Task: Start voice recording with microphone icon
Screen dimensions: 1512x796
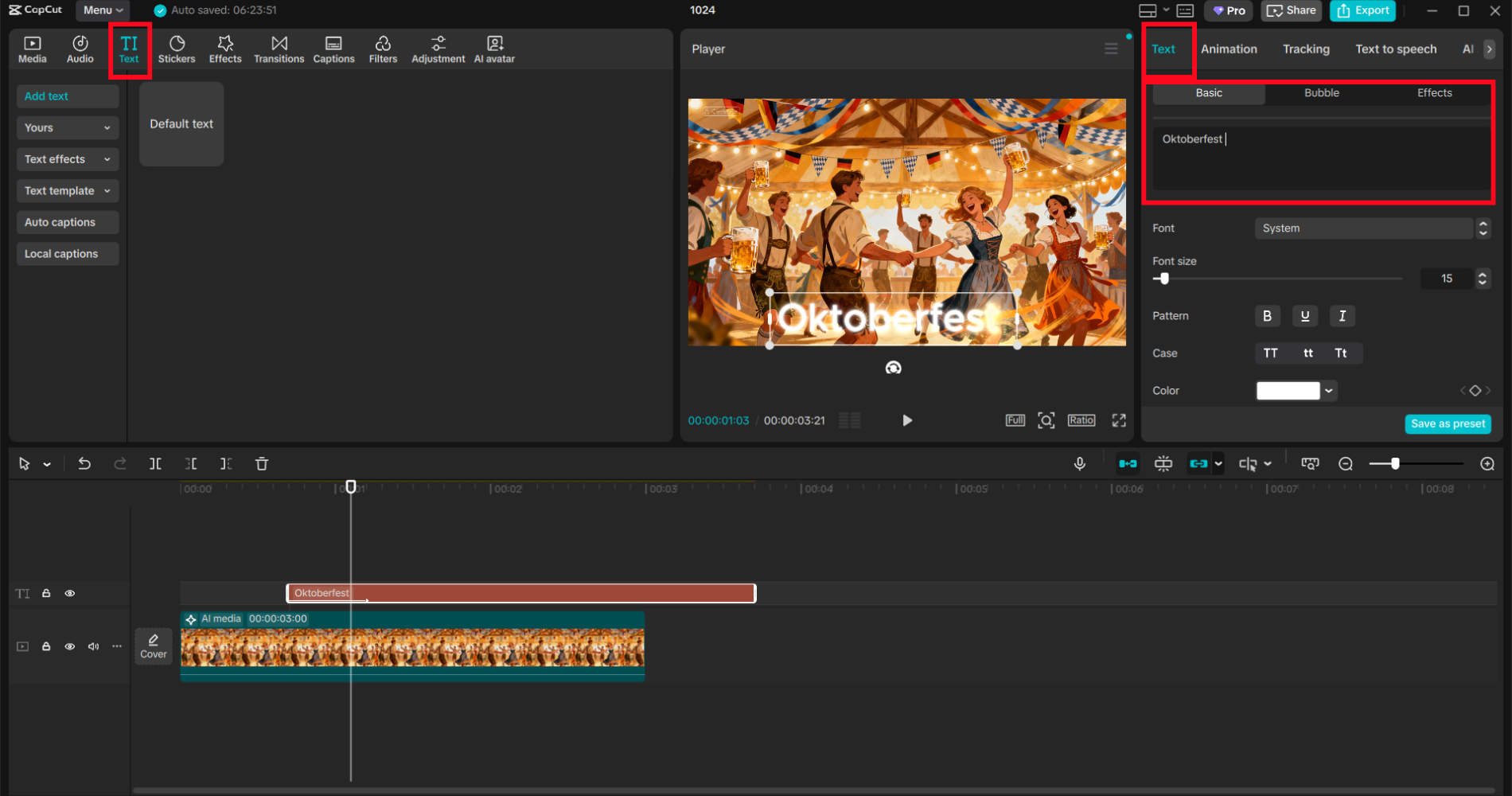Action: point(1080,464)
